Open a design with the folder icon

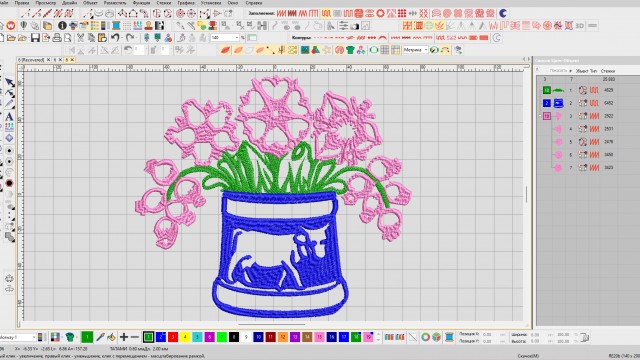11,38
